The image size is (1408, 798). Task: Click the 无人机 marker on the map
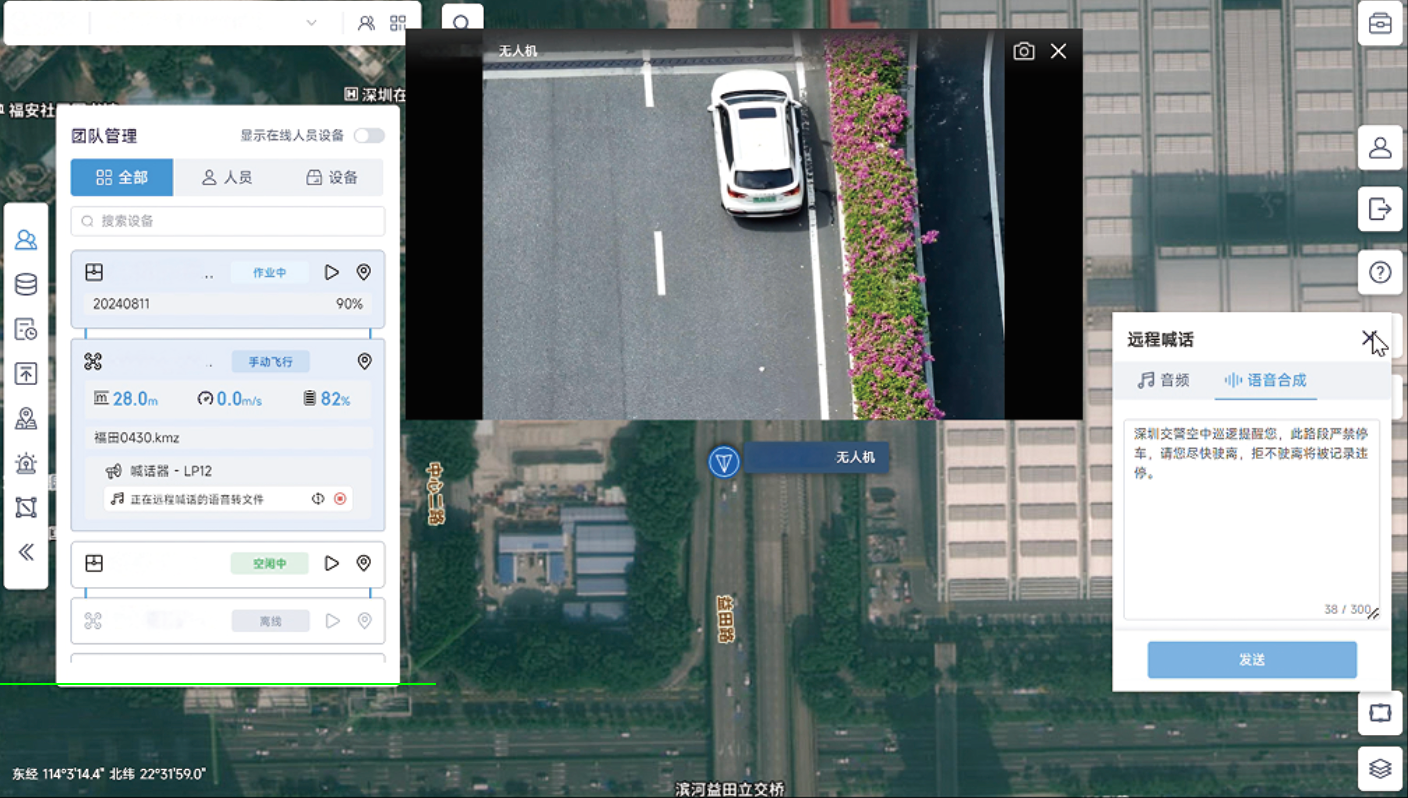(x=723, y=461)
